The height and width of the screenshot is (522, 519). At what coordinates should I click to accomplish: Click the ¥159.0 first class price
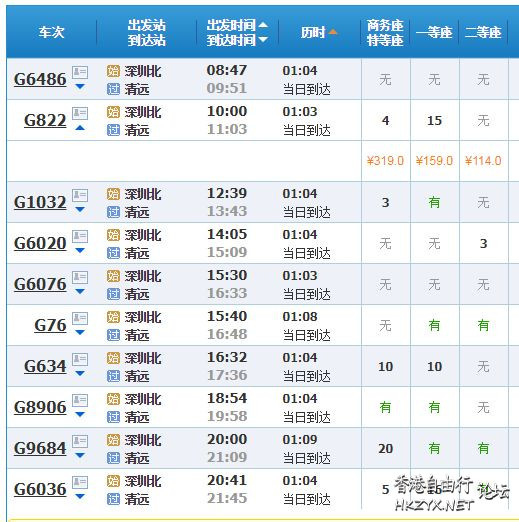pyautogui.click(x=434, y=161)
